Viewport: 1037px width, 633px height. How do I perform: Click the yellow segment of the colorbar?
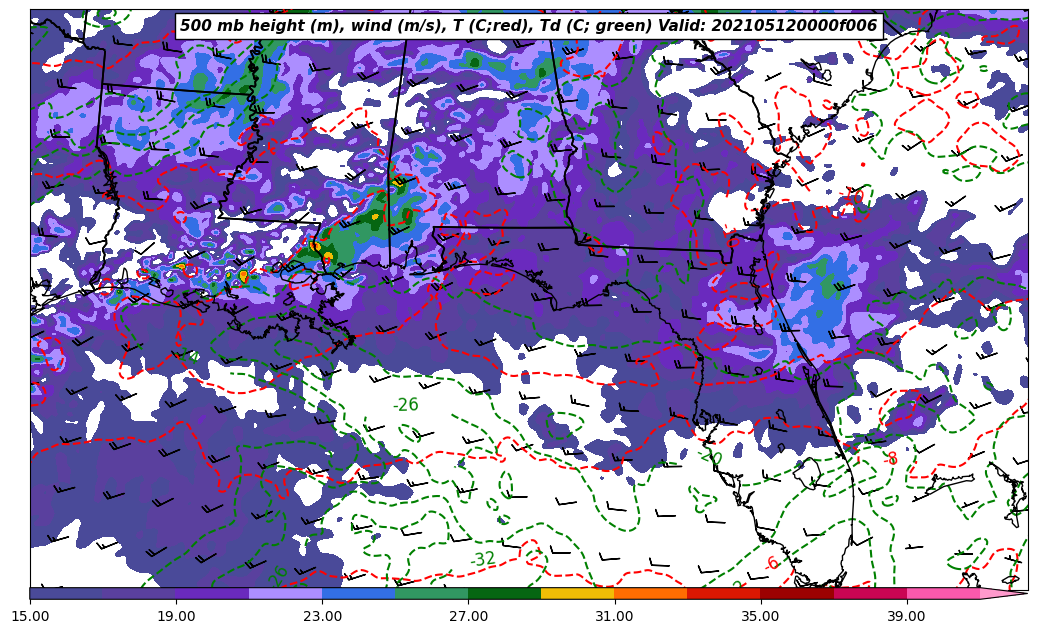[x=577, y=593]
